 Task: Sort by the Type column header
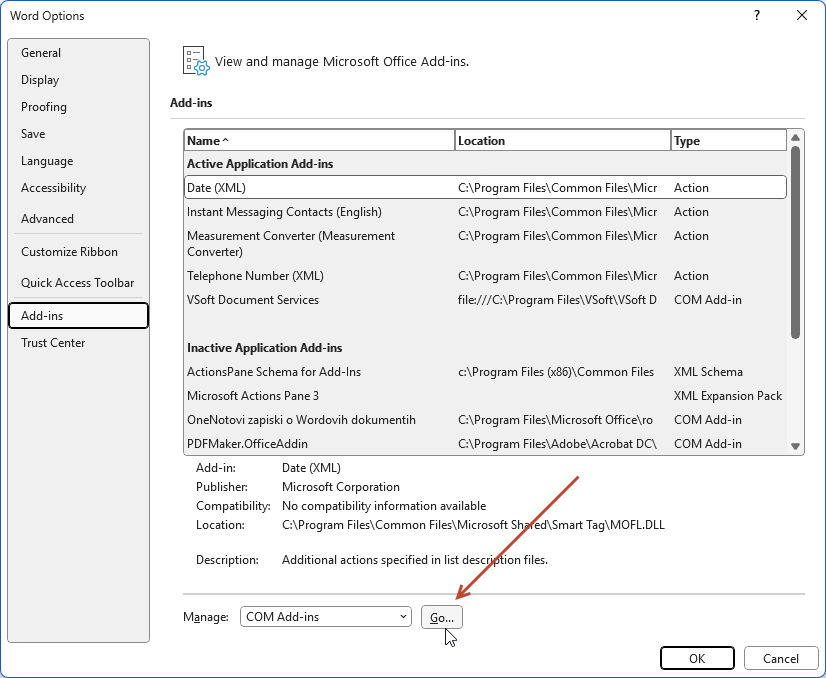pyautogui.click(x=729, y=141)
